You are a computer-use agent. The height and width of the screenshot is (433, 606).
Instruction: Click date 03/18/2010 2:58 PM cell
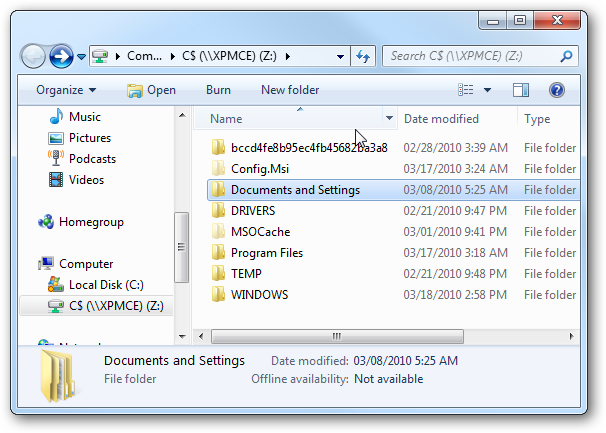455,295
